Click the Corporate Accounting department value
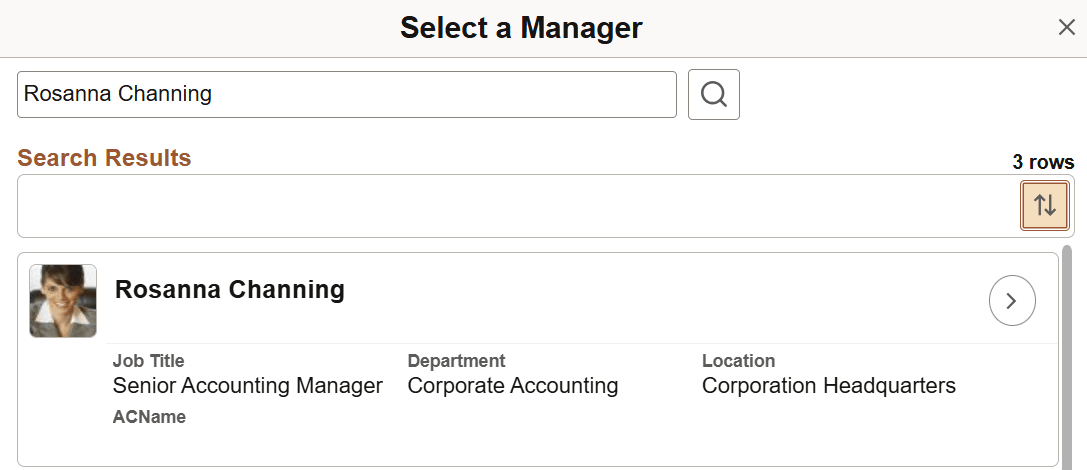The height and width of the screenshot is (470, 1087). (512, 386)
